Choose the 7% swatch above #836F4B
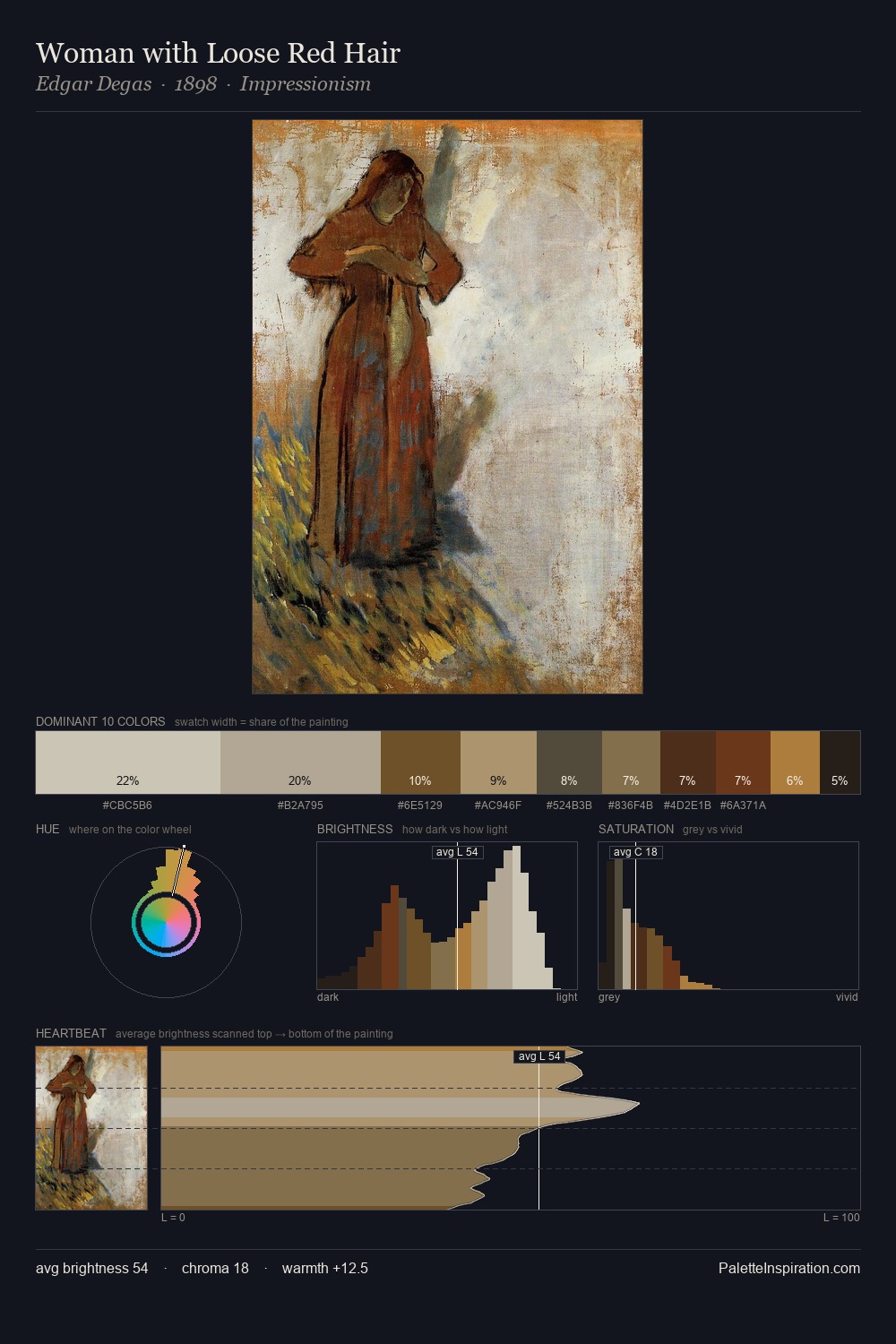Screen dimensions: 896x1344 631,762
